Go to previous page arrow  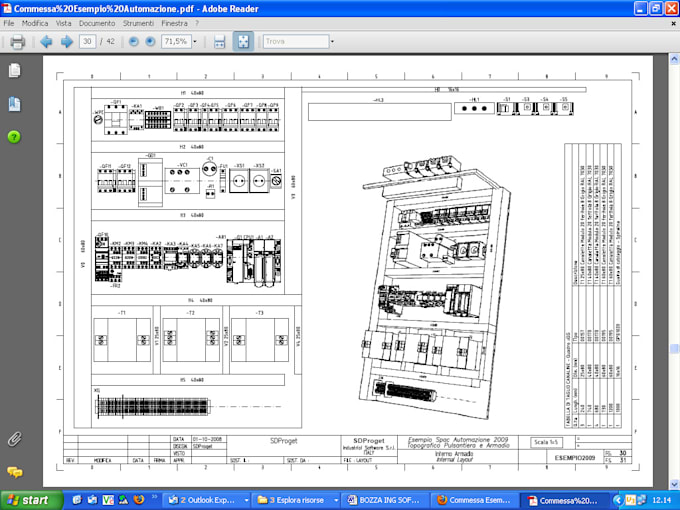(46, 42)
